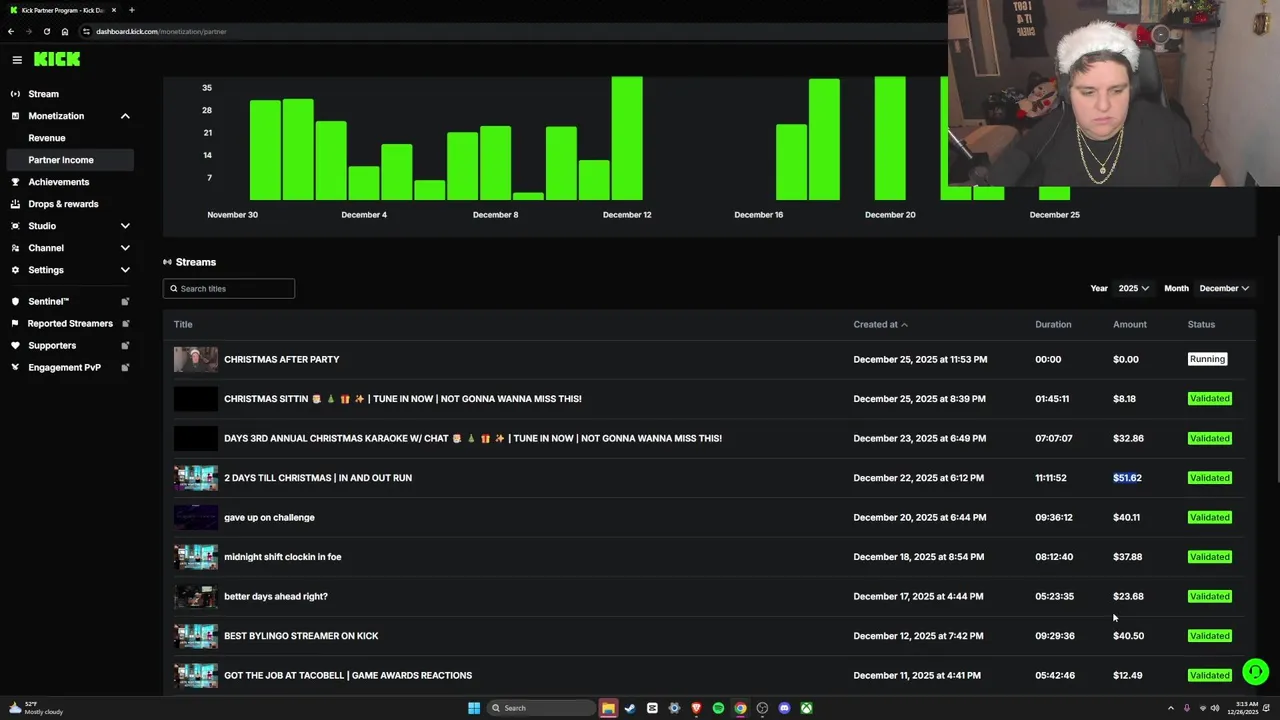Open better days ahead right? stream
The width and height of the screenshot is (1280, 720).
(276, 596)
